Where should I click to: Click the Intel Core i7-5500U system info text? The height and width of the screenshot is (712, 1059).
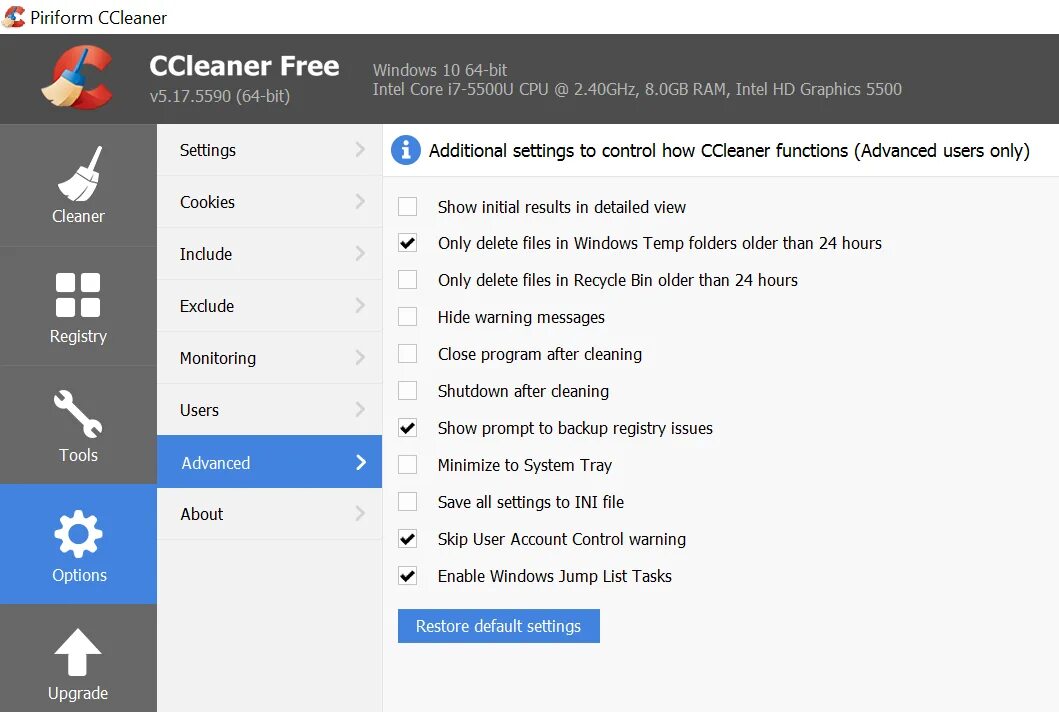click(x=637, y=89)
